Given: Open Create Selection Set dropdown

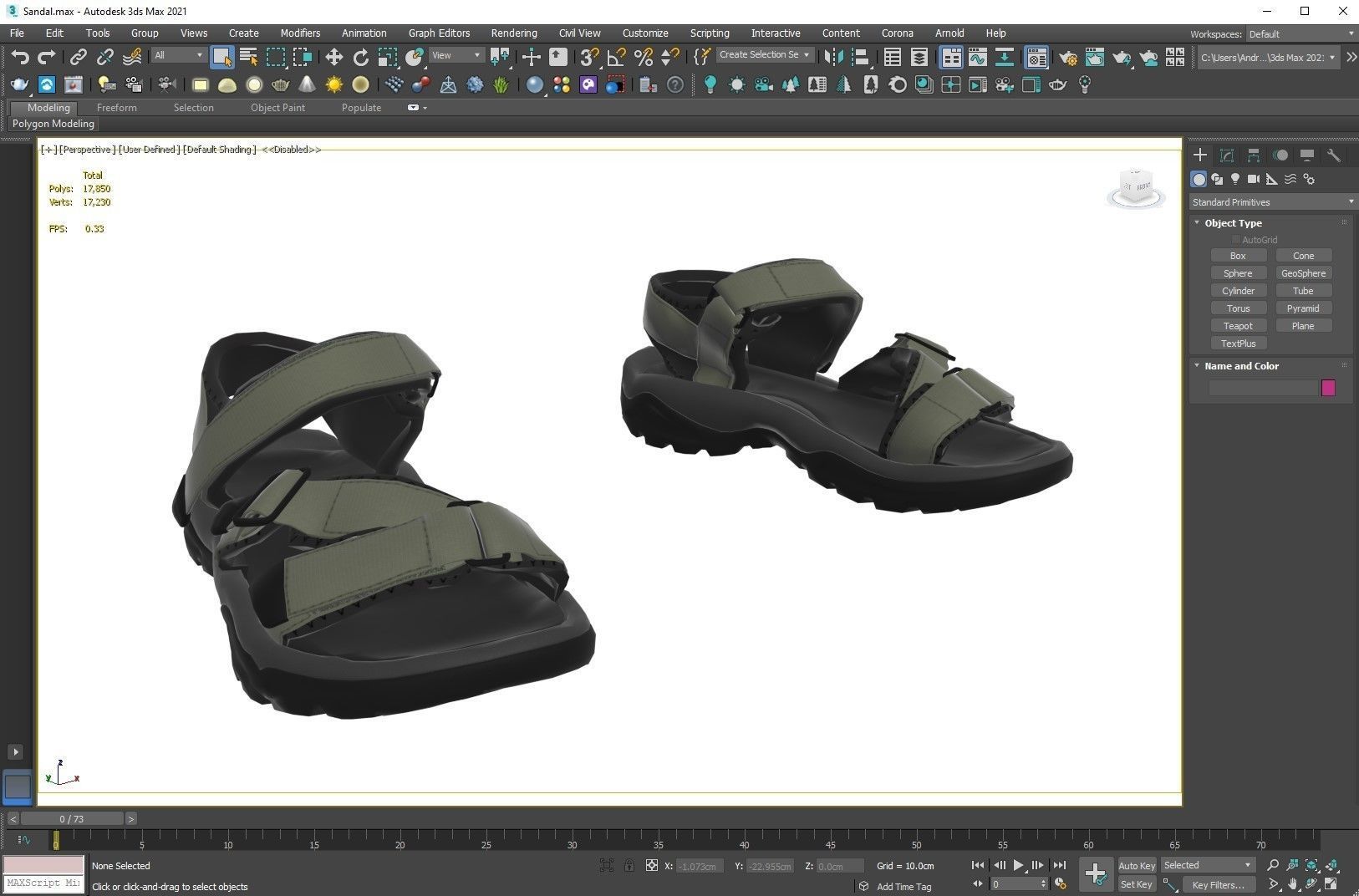Looking at the screenshot, I should (765, 55).
